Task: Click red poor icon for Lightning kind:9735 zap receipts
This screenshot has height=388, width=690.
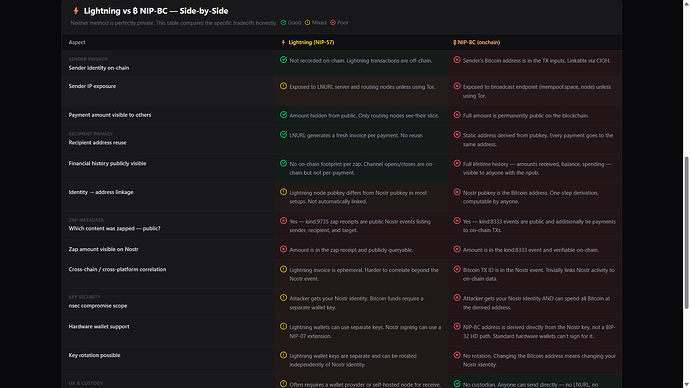Action: click(283, 220)
